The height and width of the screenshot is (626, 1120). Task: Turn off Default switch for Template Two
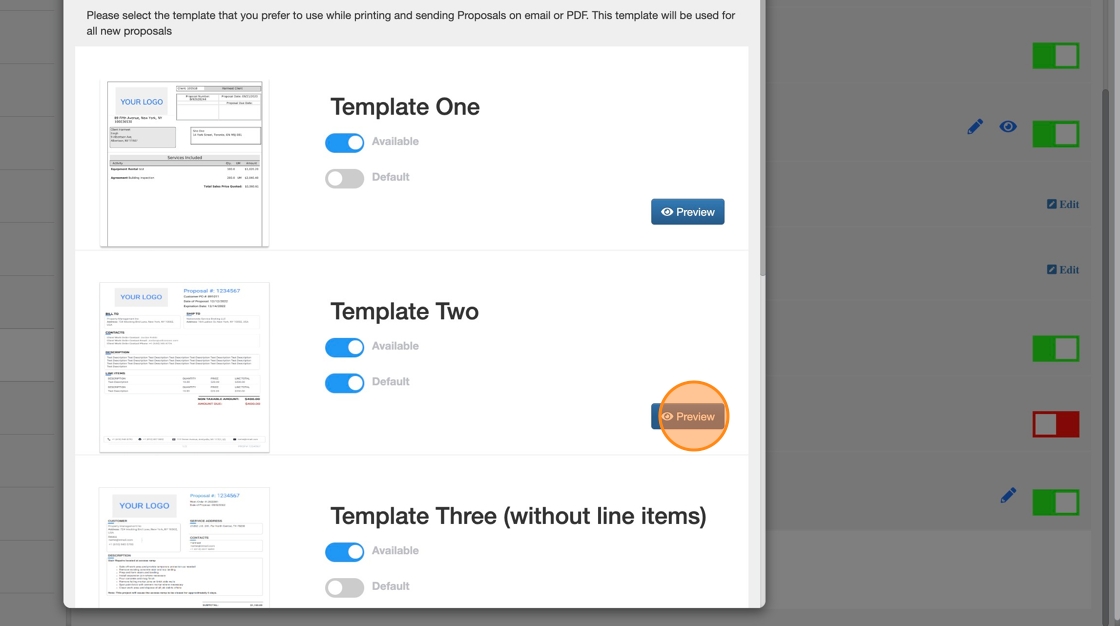(x=344, y=383)
